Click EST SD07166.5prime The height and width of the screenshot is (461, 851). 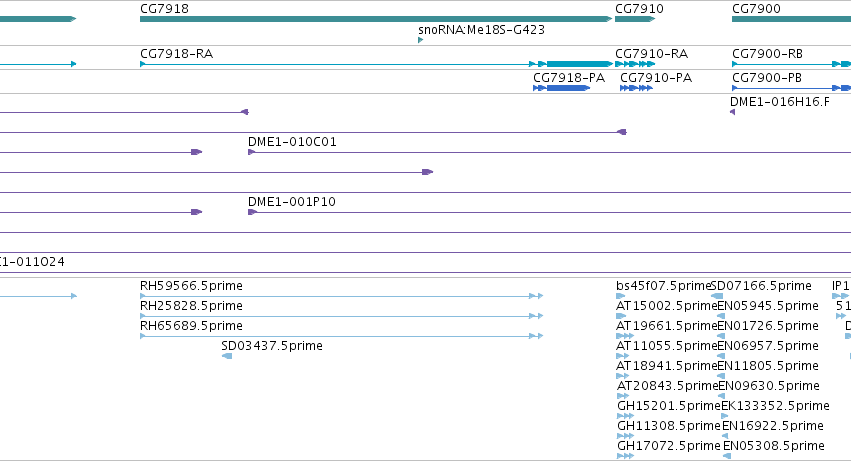click(761, 286)
